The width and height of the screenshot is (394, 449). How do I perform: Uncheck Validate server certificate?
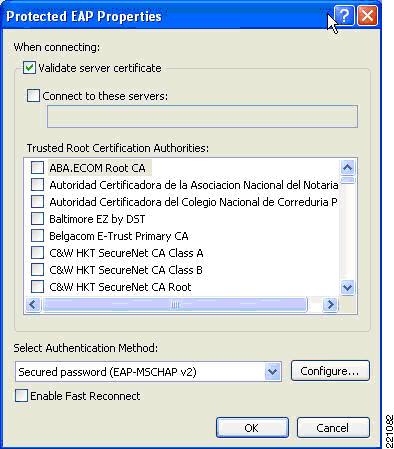click(29, 68)
